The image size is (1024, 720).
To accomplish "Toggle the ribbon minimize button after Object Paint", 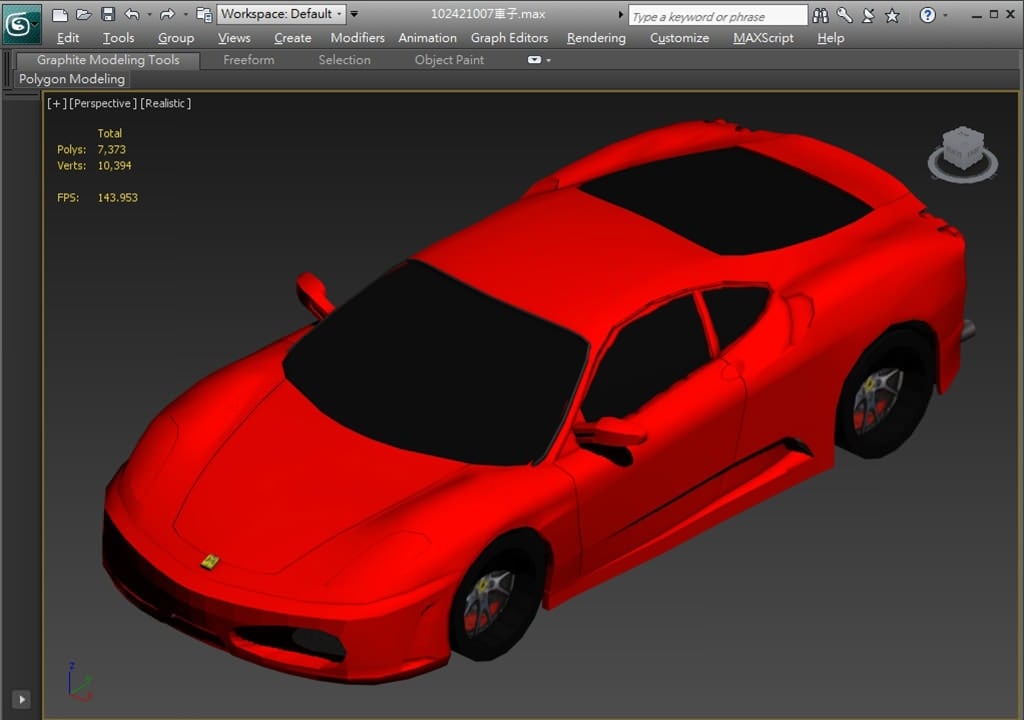I will [x=535, y=60].
